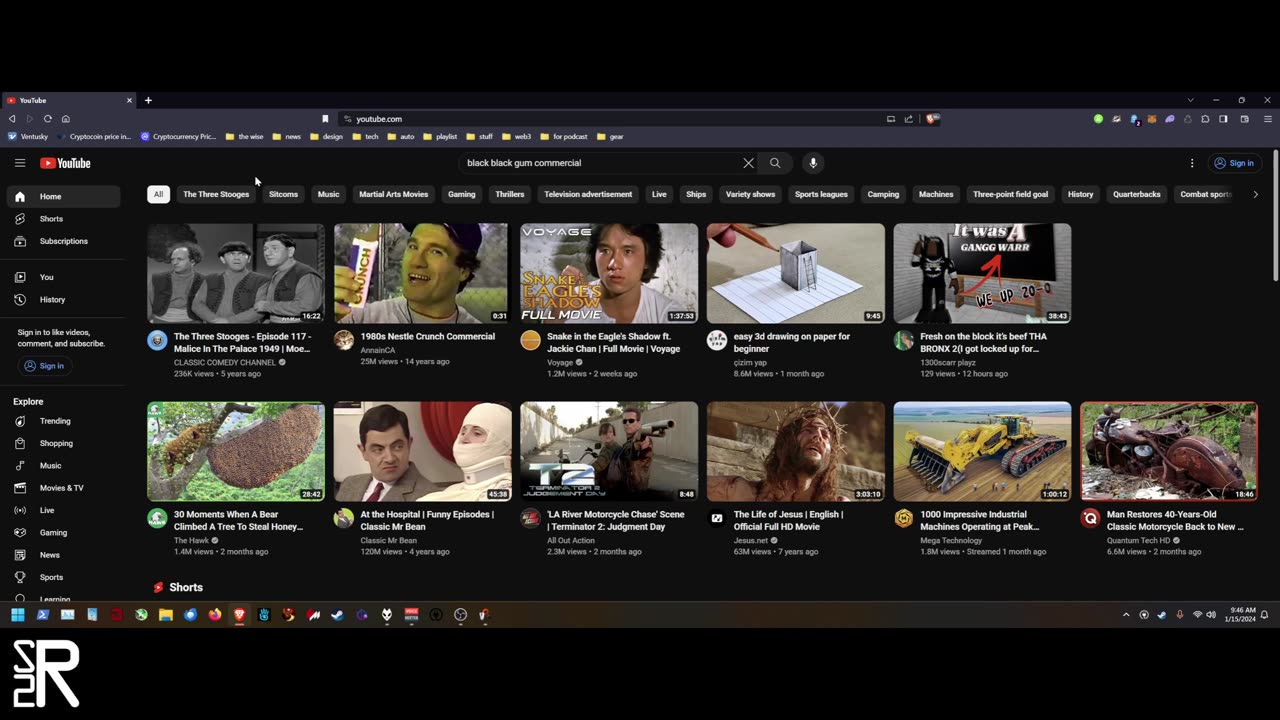Open the 'for podcast' bookmark folder
This screenshot has width=1280, height=720.
[x=564, y=136]
